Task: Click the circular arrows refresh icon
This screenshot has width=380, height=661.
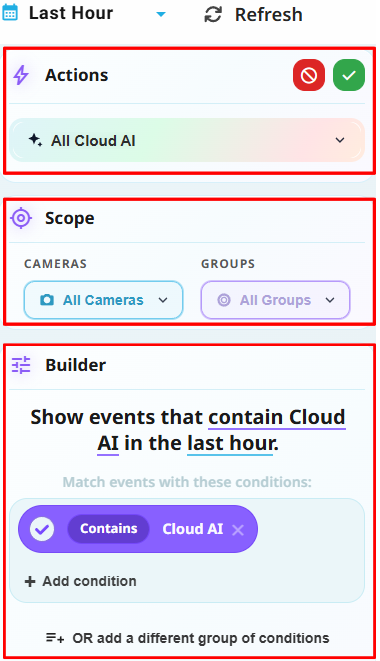Action: 213,14
